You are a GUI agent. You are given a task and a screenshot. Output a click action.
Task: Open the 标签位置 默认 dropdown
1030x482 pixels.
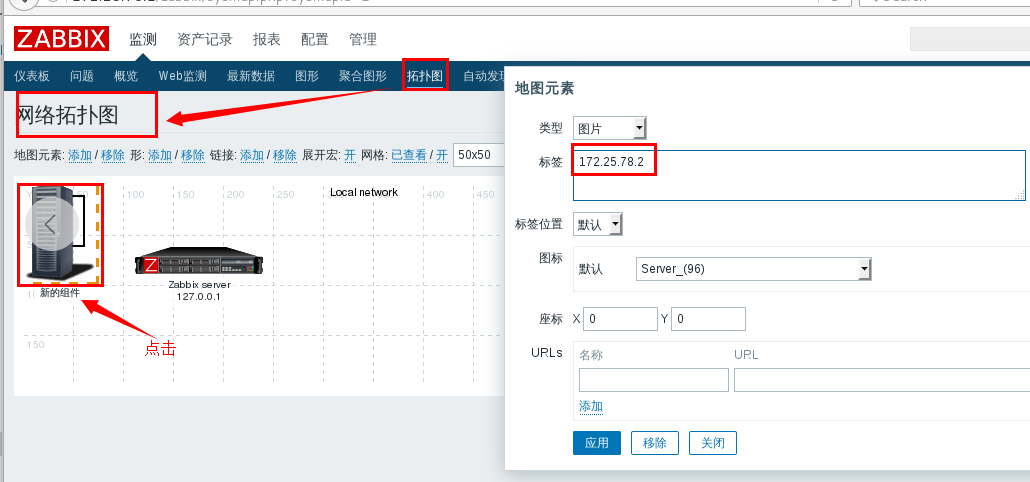click(x=598, y=225)
